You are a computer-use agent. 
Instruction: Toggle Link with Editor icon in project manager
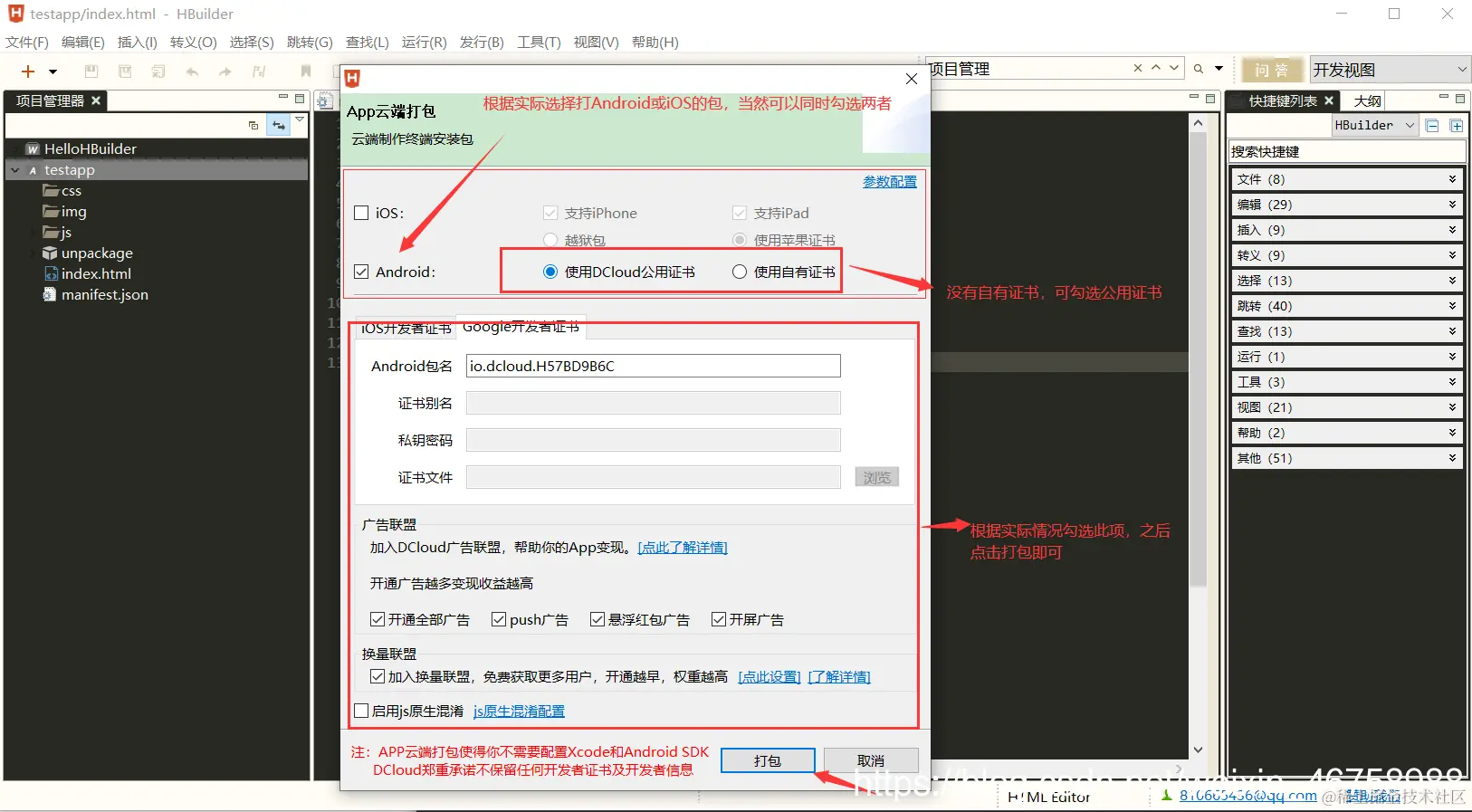click(x=279, y=125)
